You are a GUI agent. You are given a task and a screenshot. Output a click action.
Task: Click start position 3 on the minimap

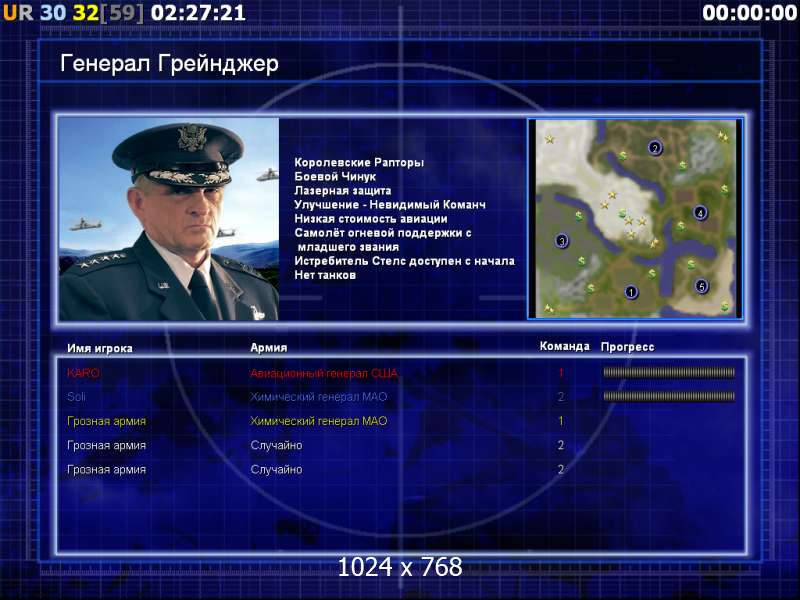click(x=562, y=241)
